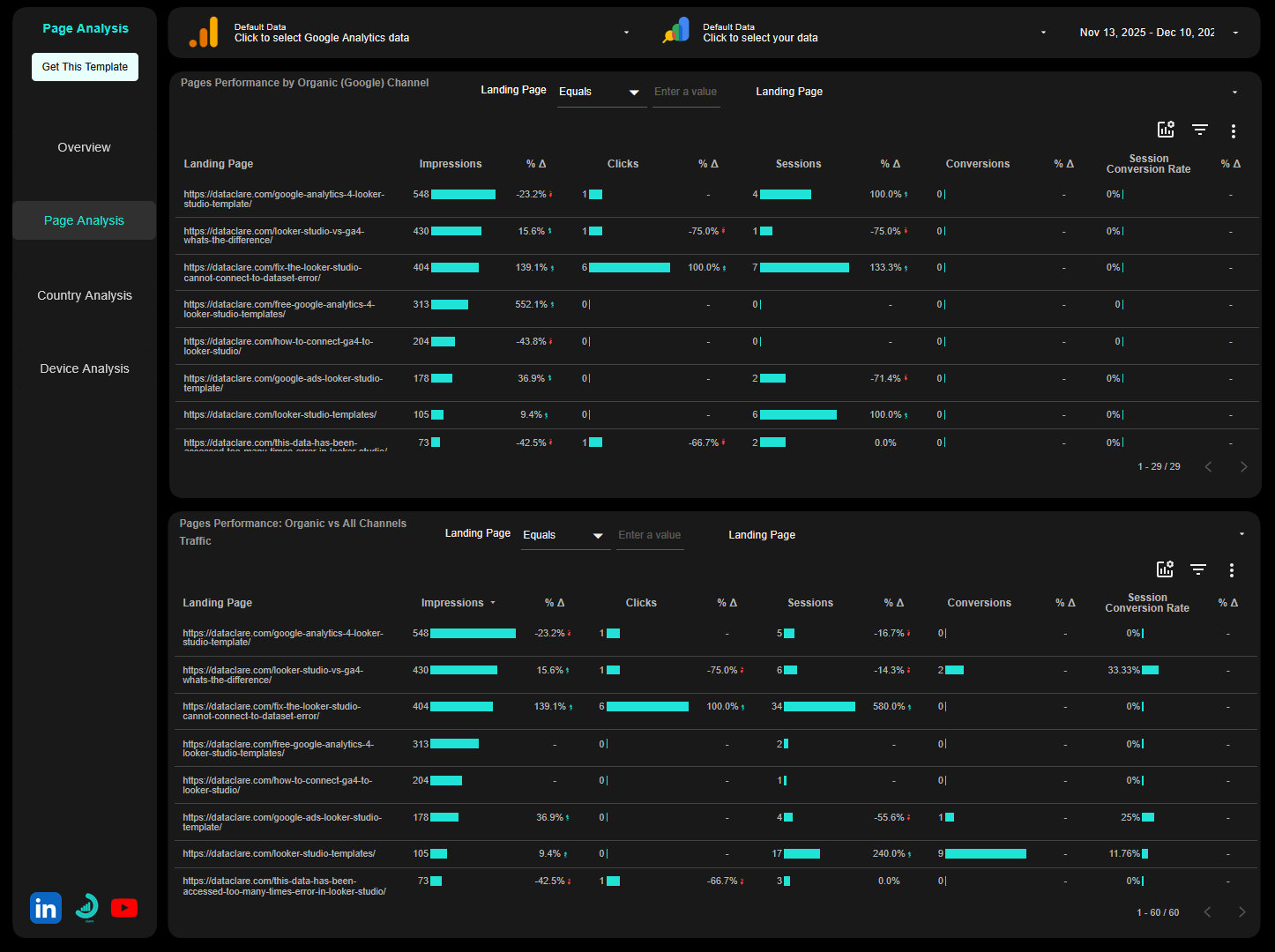Image resolution: width=1275 pixels, height=952 pixels.
Task: Switch to Country Analysis page
Action: coord(84,295)
